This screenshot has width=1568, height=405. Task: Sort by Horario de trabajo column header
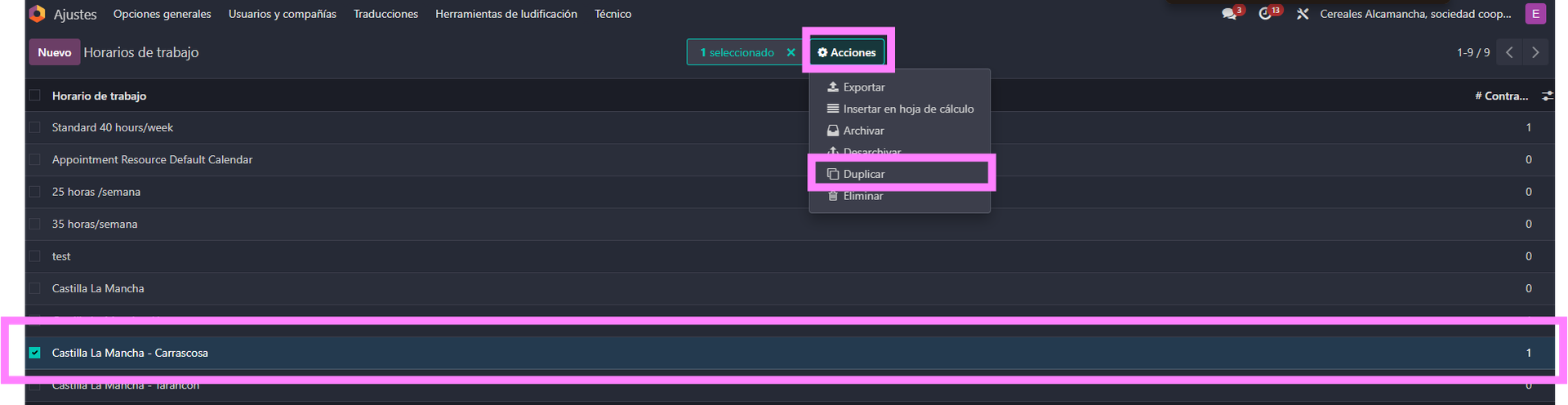99,96
